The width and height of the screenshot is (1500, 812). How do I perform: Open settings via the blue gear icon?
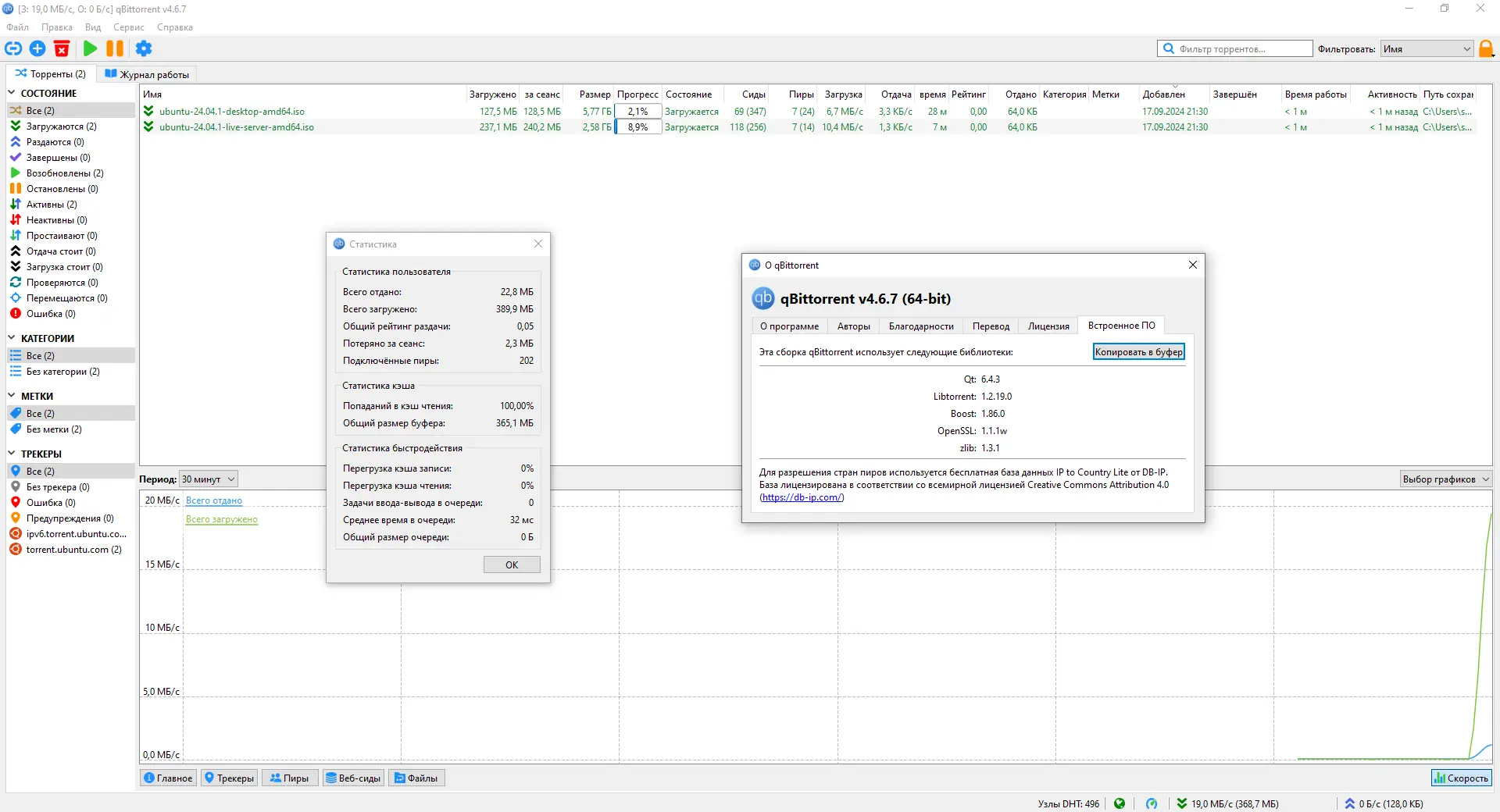coord(144,48)
